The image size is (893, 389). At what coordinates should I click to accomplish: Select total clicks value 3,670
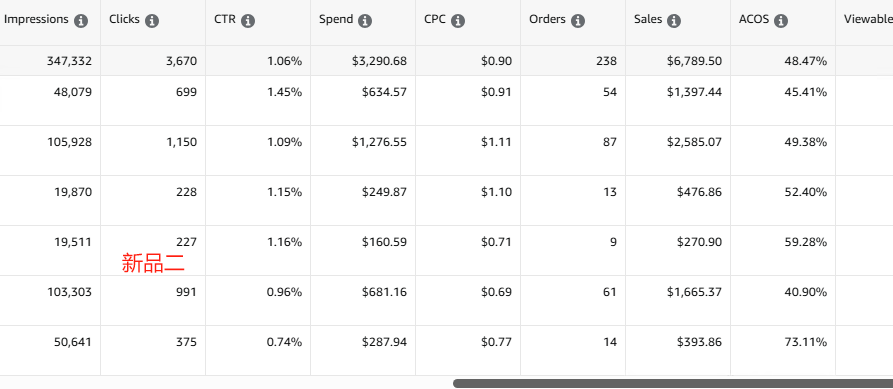182,61
